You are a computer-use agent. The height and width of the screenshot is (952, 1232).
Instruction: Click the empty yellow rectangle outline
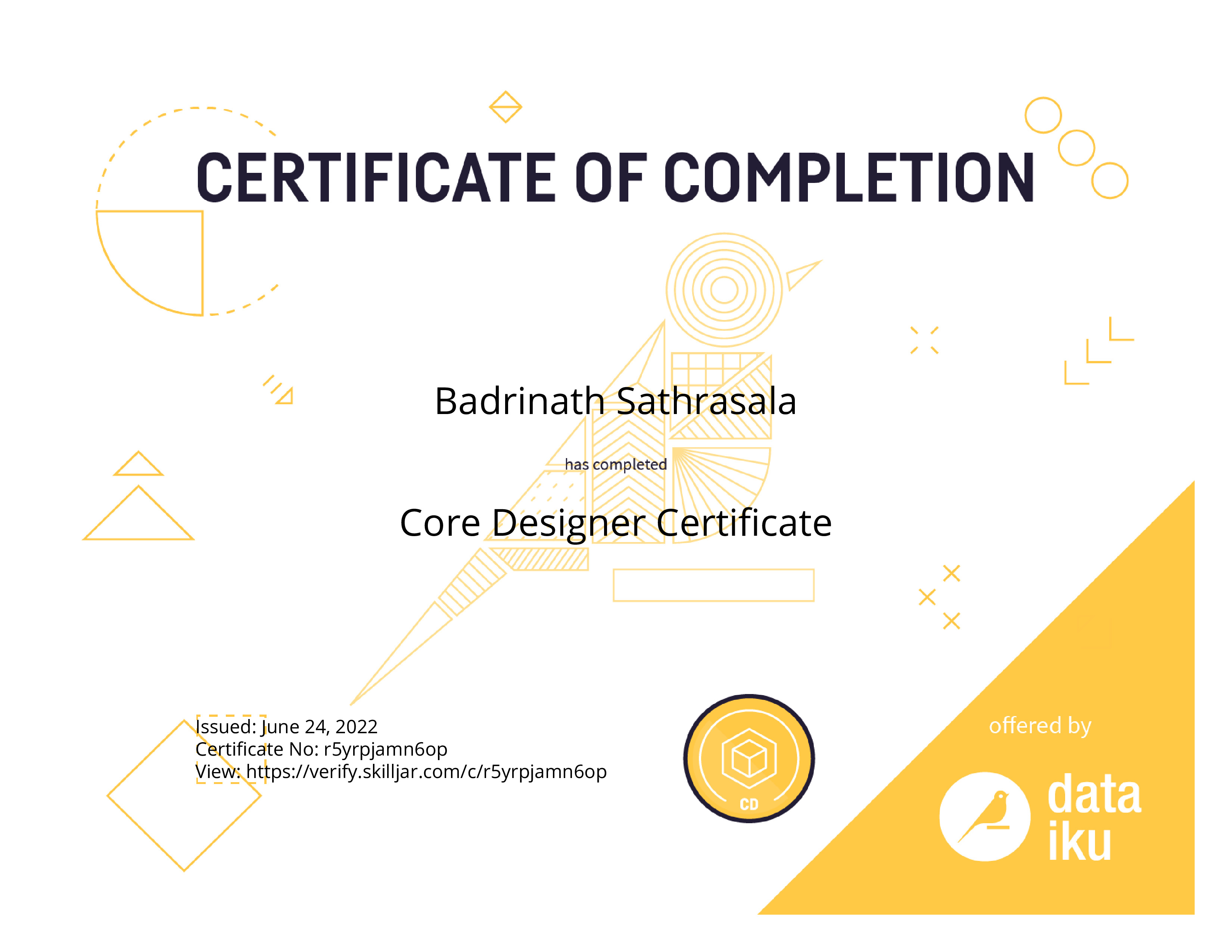[x=713, y=585]
